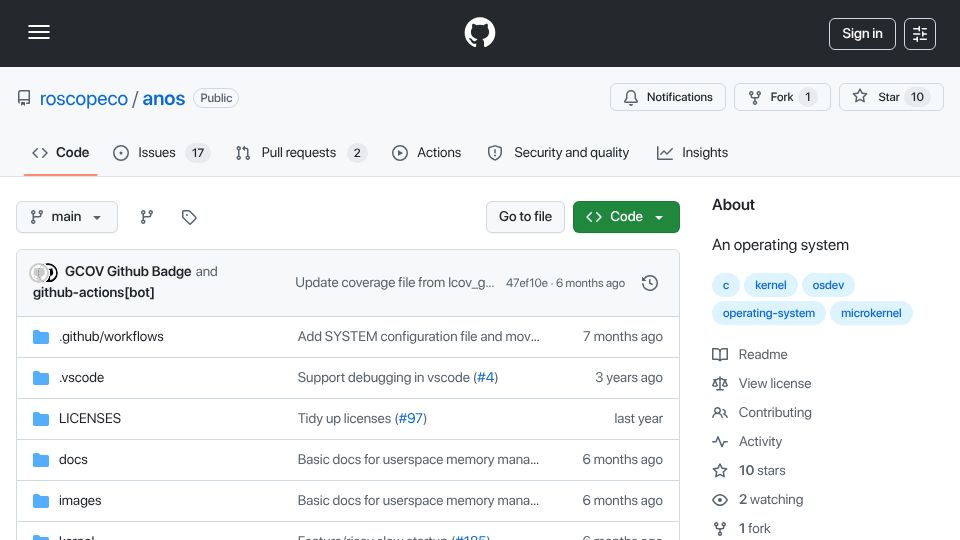Select the c topic tag
The width and height of the screenshot is (960, 540).
coord(726,285)
